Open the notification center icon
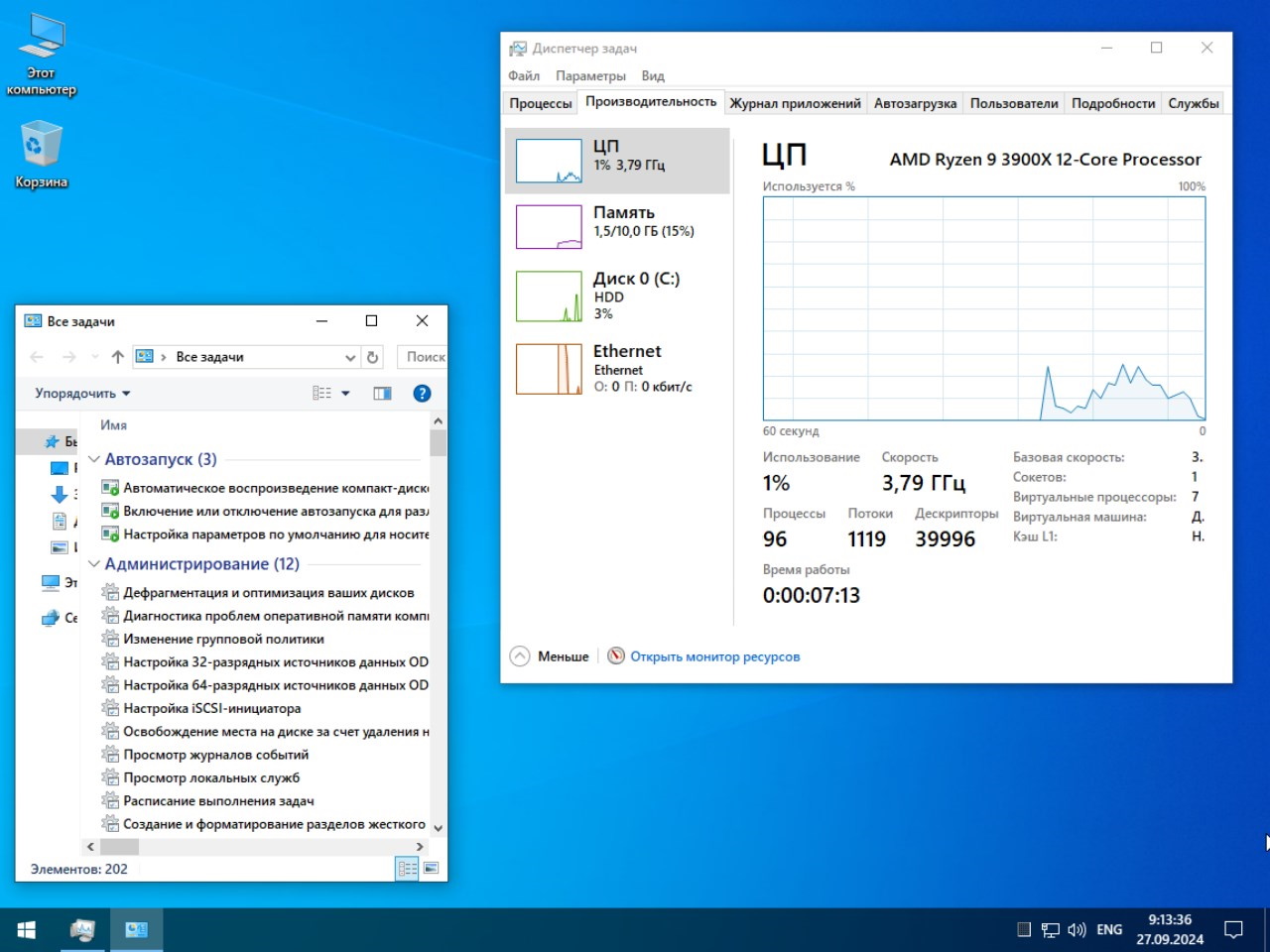This screenshot has height=952, width=1270. (x=1233, y=929)
